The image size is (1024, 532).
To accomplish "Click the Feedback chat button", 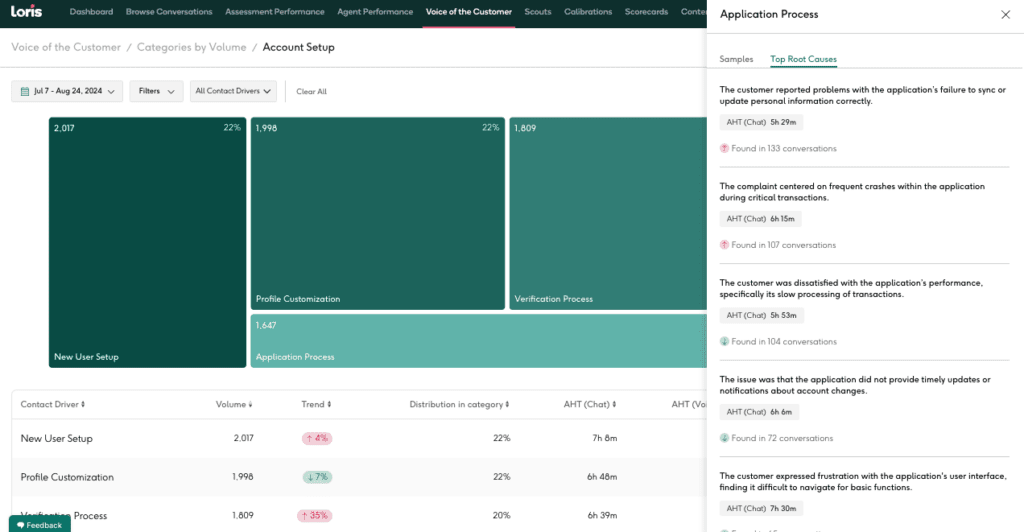I will pos(40,524).
